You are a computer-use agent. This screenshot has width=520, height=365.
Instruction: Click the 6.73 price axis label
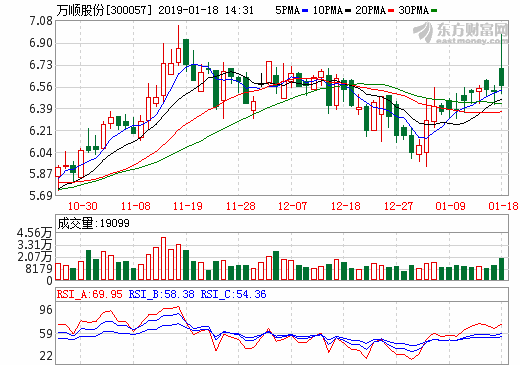coord(41,65)
